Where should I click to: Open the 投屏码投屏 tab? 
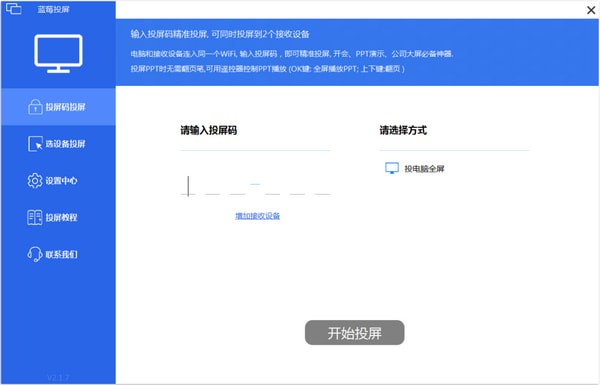point(58,107)
